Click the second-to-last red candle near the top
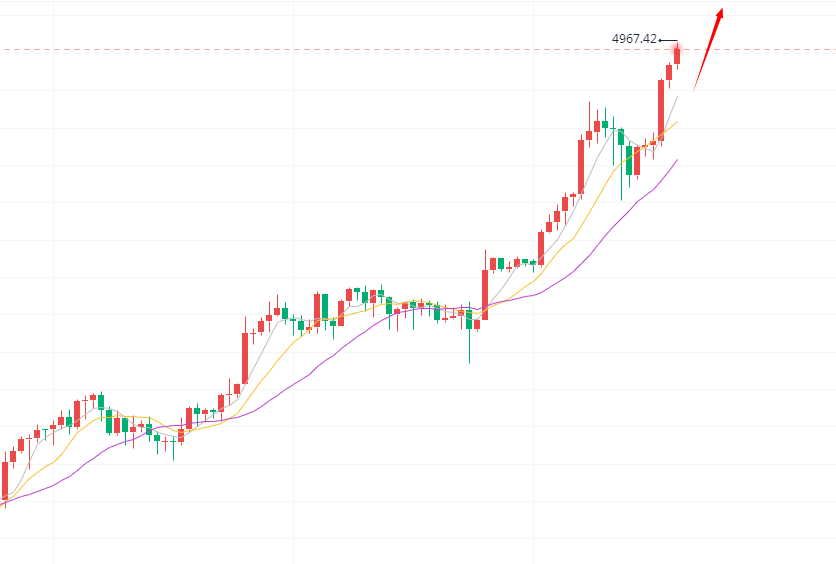Image resolution: width=836 pixels, height=564 pixels. (669, 71)
